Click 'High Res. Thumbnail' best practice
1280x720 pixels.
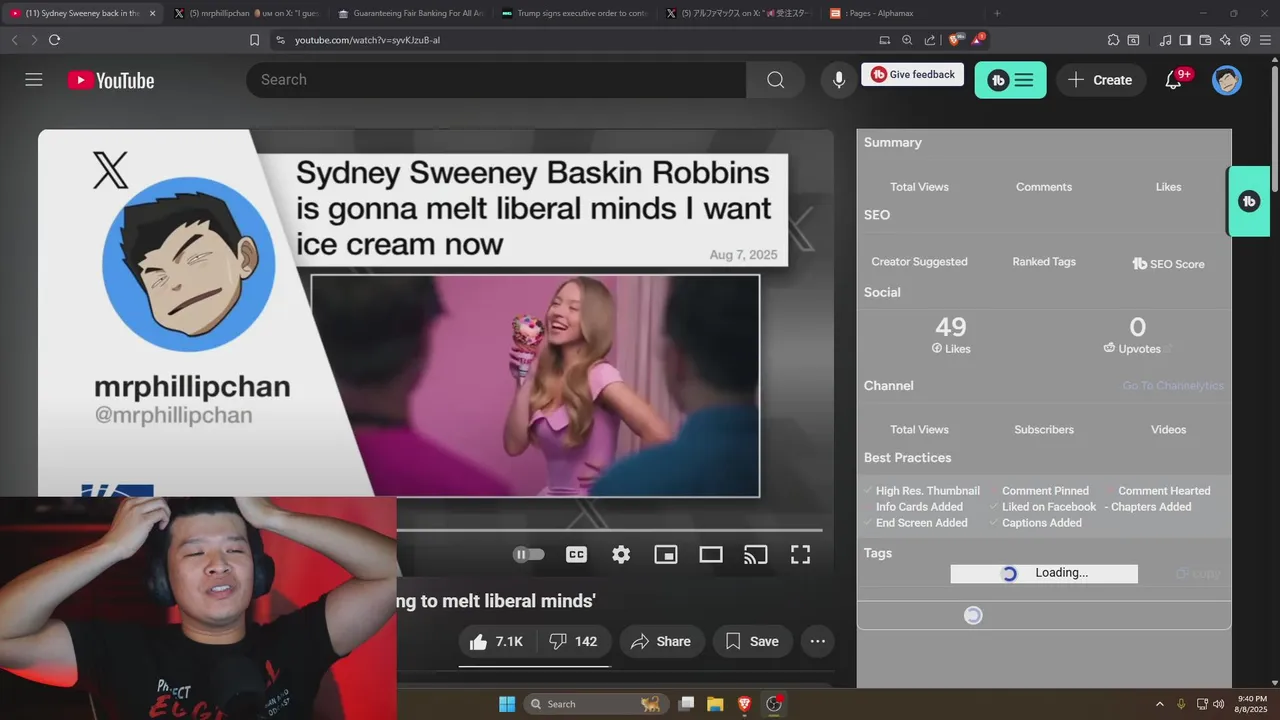[x=927, y=491]
